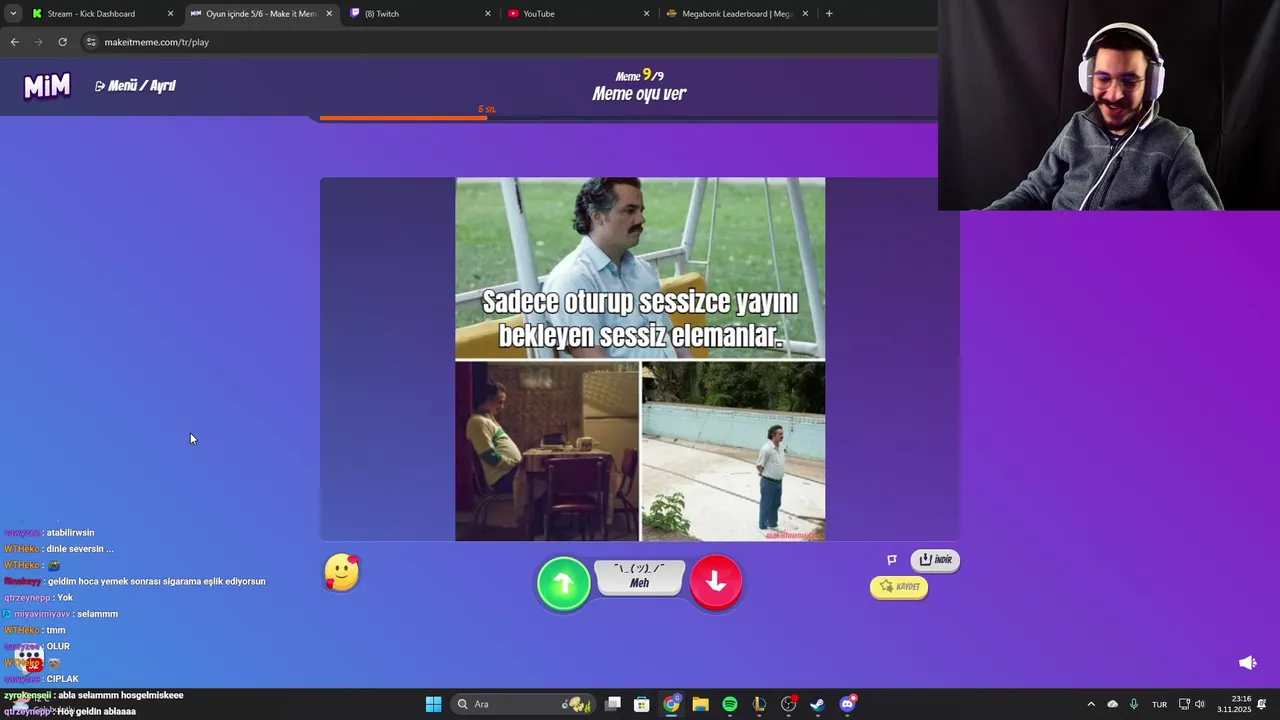
Task: Open the notifications bell icon
Action: pyautogui.click(x=1262, y=704)
